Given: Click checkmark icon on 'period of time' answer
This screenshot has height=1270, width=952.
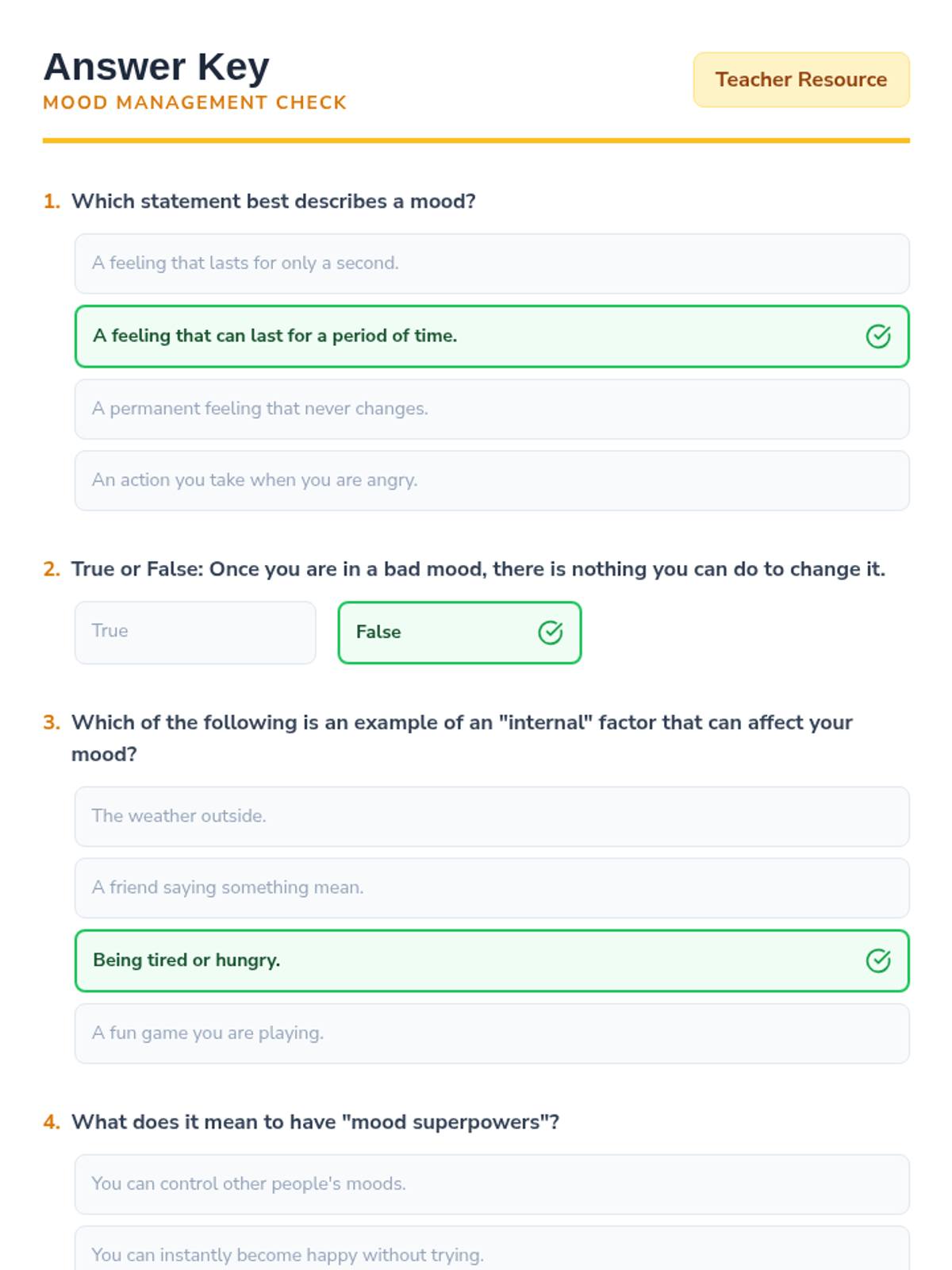Looking at the screenshot, I should point(877,337).
